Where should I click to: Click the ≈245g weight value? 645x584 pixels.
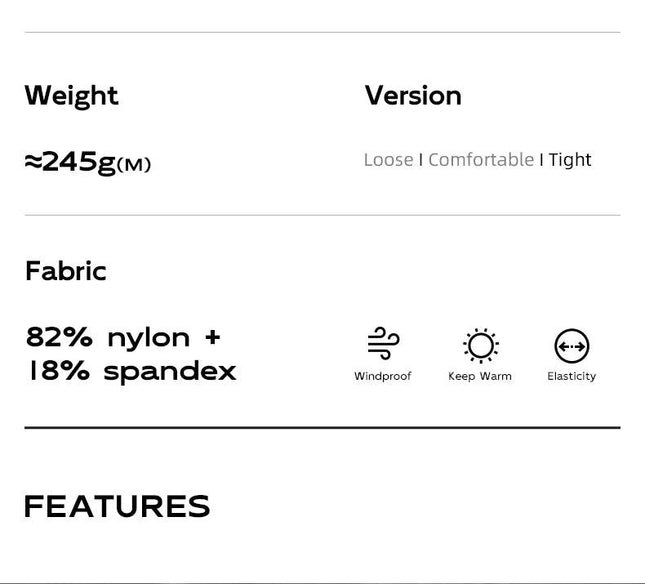coord(70,162)
